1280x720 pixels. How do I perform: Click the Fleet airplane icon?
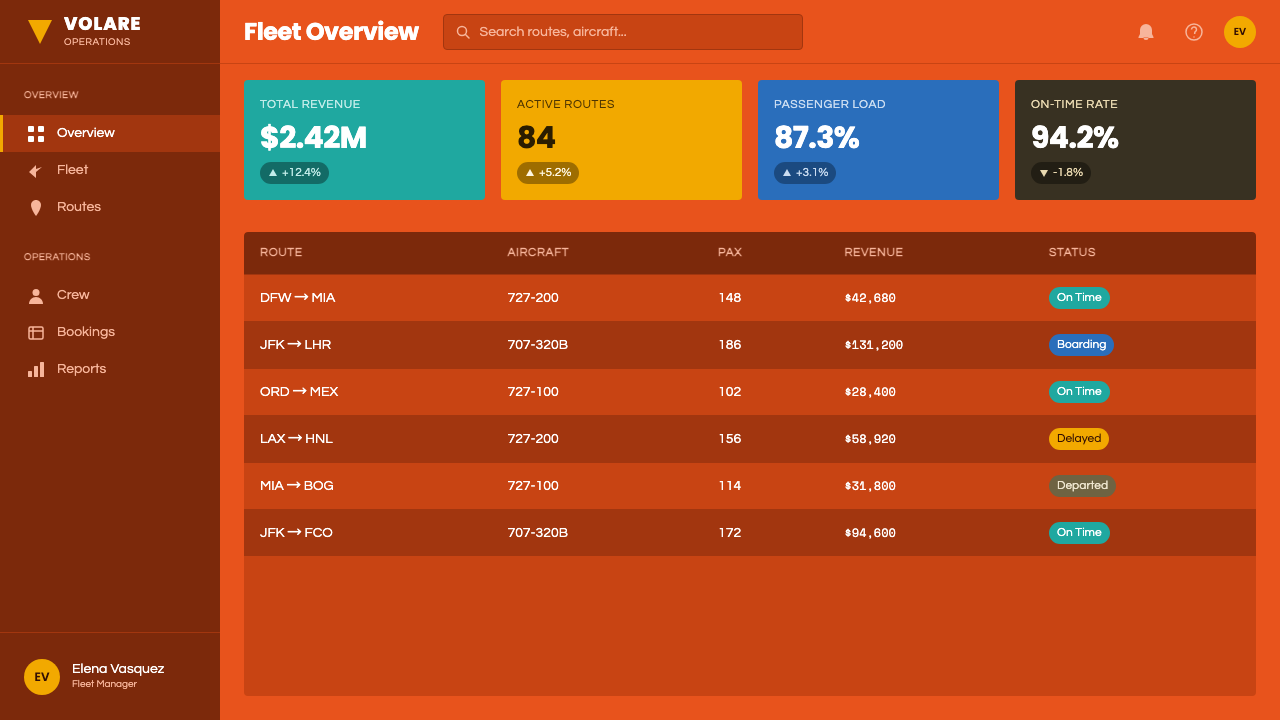point(36,171)
